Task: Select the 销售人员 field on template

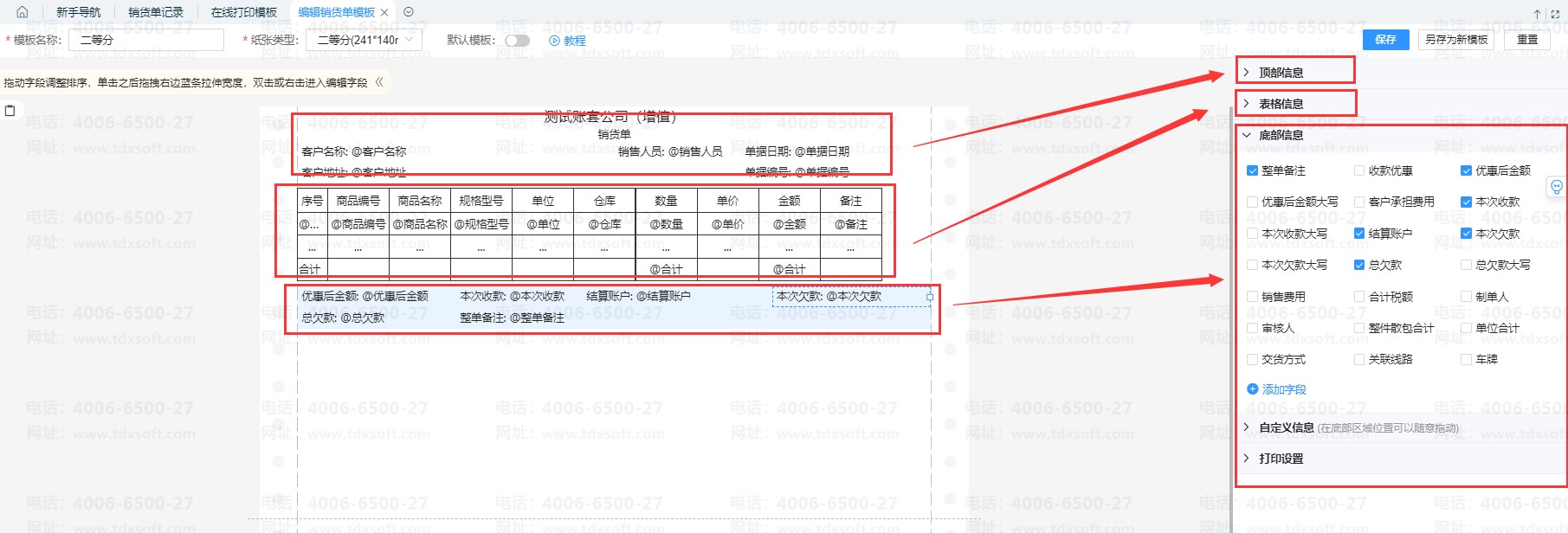Action: tap(670, 151)
